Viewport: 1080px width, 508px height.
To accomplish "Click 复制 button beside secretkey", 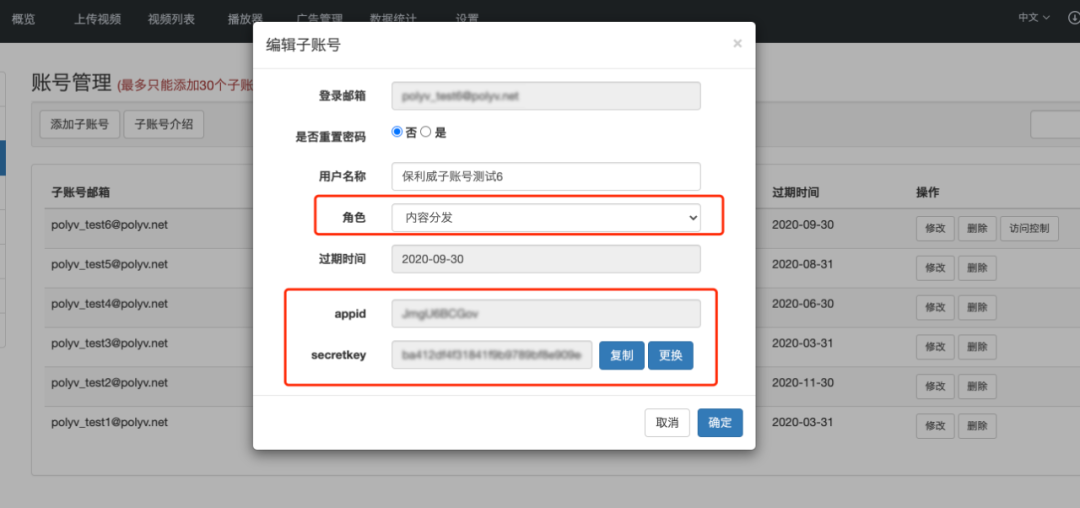I will click(621, 355).
